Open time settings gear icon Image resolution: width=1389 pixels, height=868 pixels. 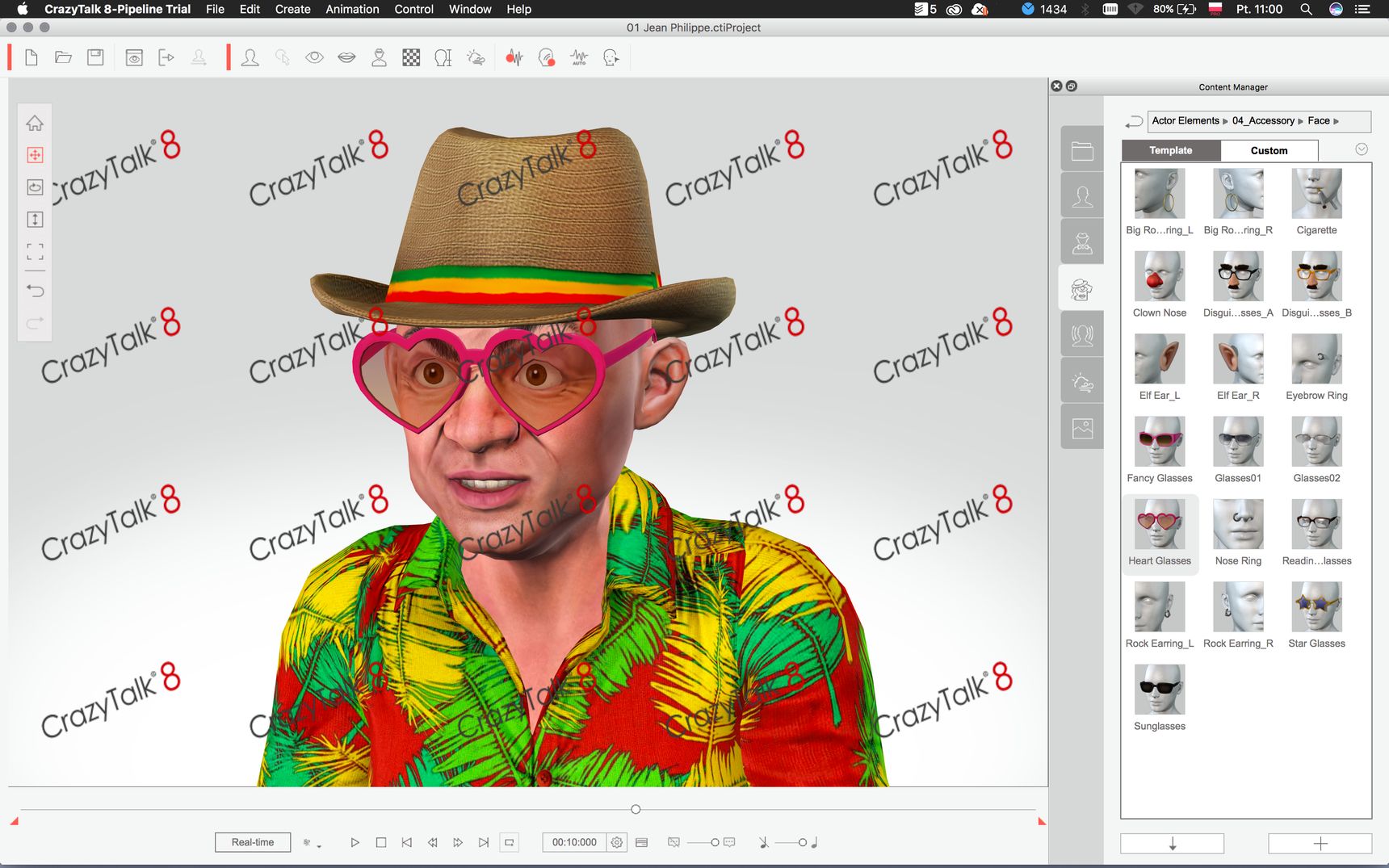(616, 842)
